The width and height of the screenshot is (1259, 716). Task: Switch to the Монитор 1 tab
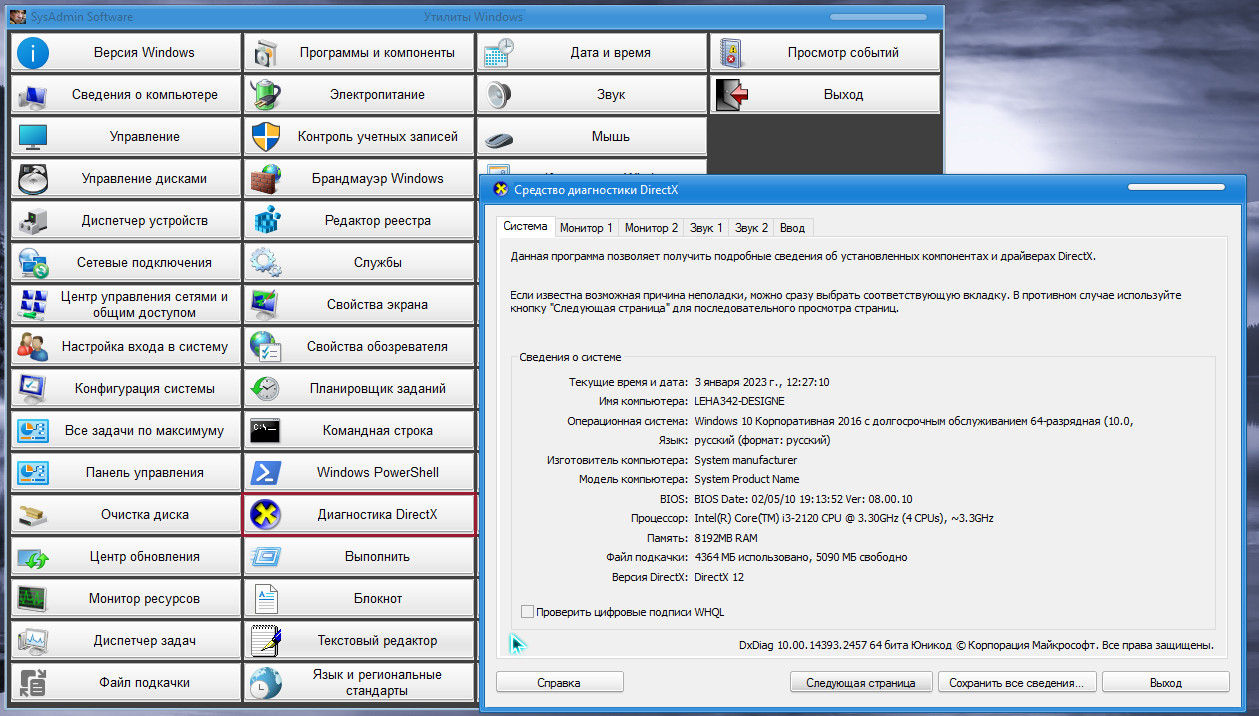coord(586,228)
